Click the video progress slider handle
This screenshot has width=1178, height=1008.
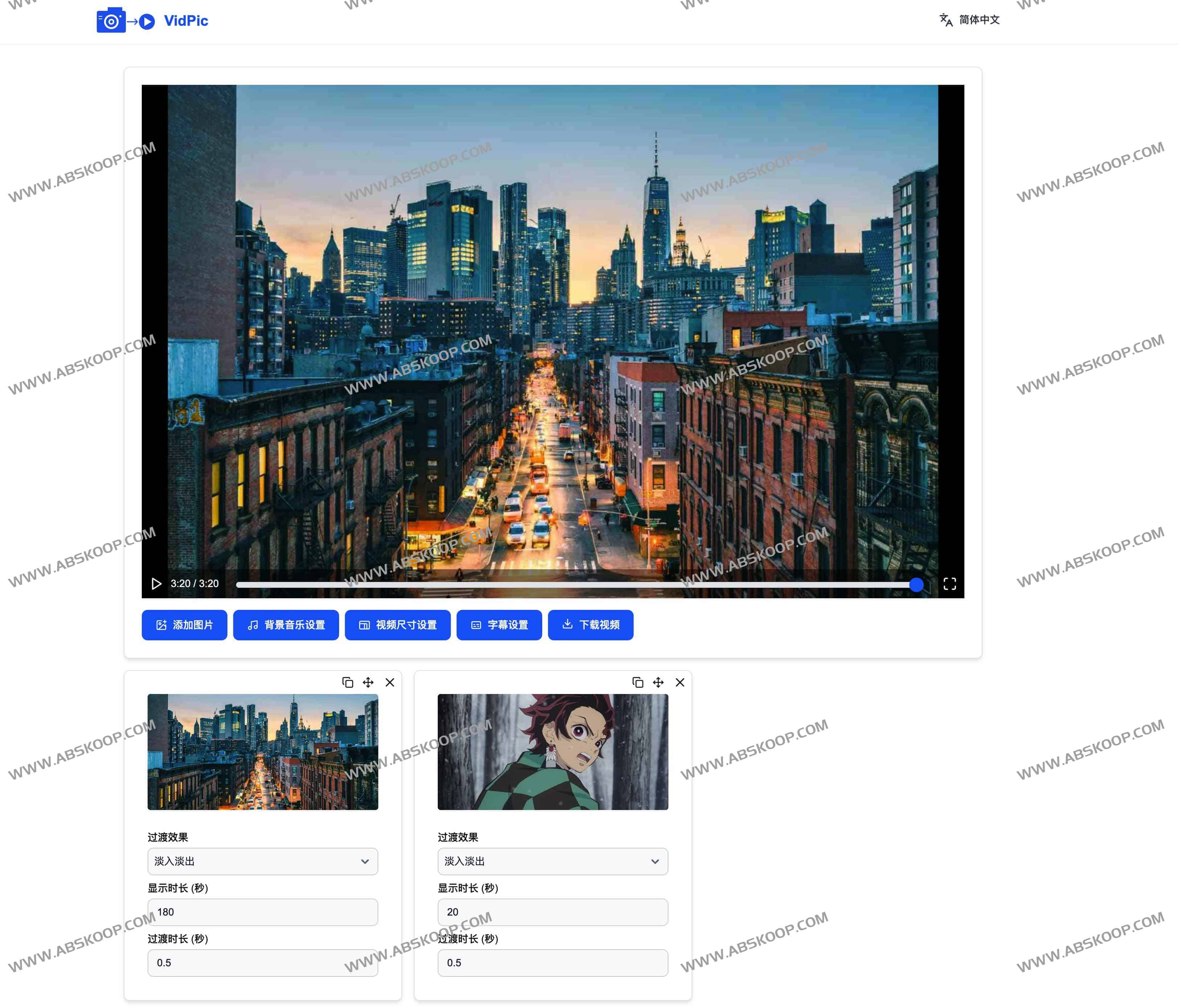coord(916,584)
